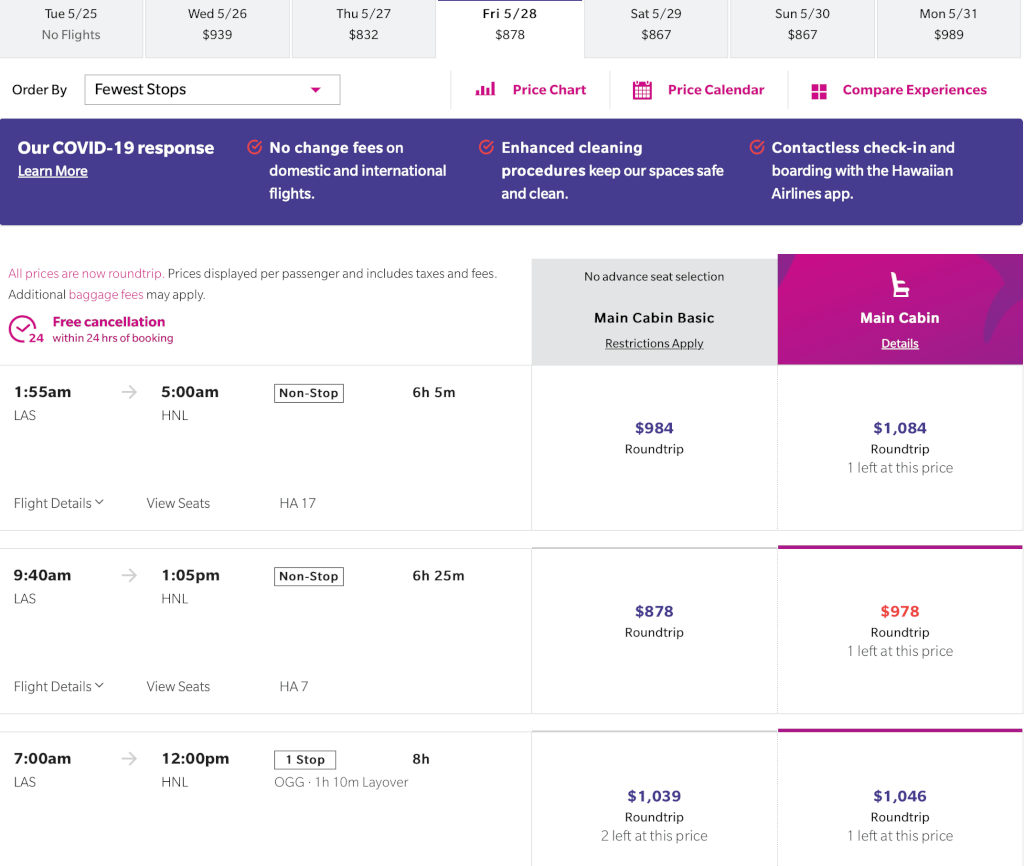The width and height of the screenshot is (1024, 866).
Task: Click the checkmark icon beside Contactless check-in
Action: point(757,147)
